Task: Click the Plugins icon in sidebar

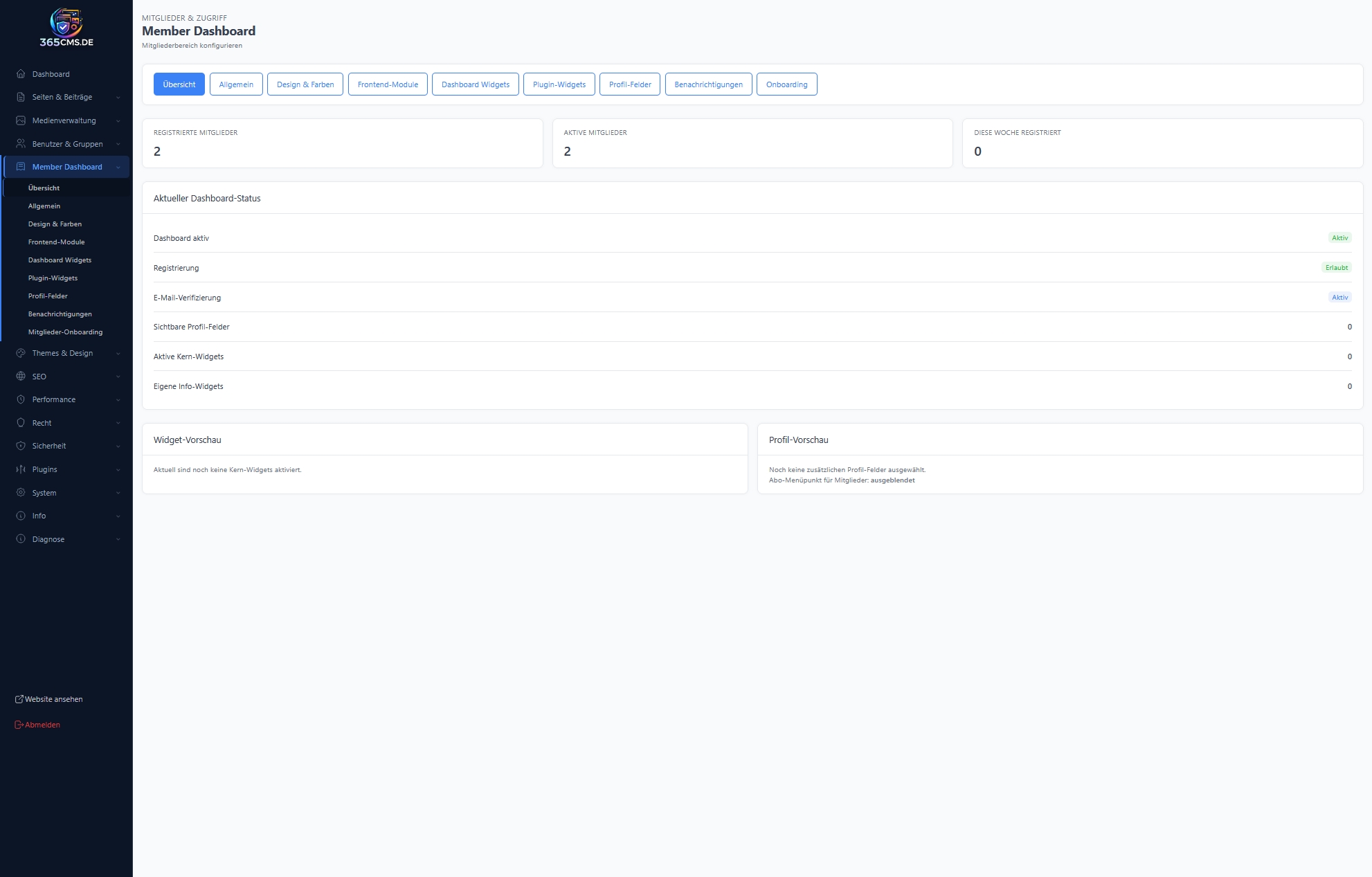Action: tap(21, 469)
